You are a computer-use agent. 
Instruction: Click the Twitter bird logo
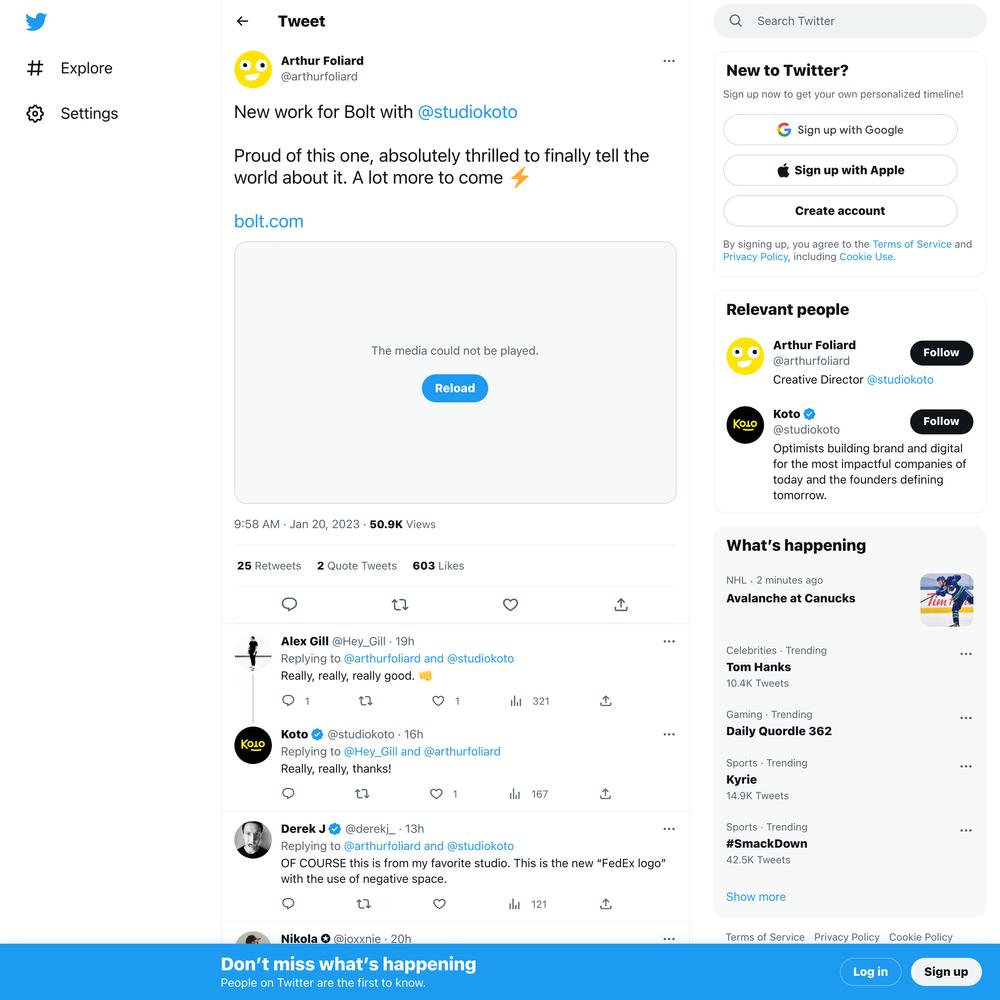[36, 22]
